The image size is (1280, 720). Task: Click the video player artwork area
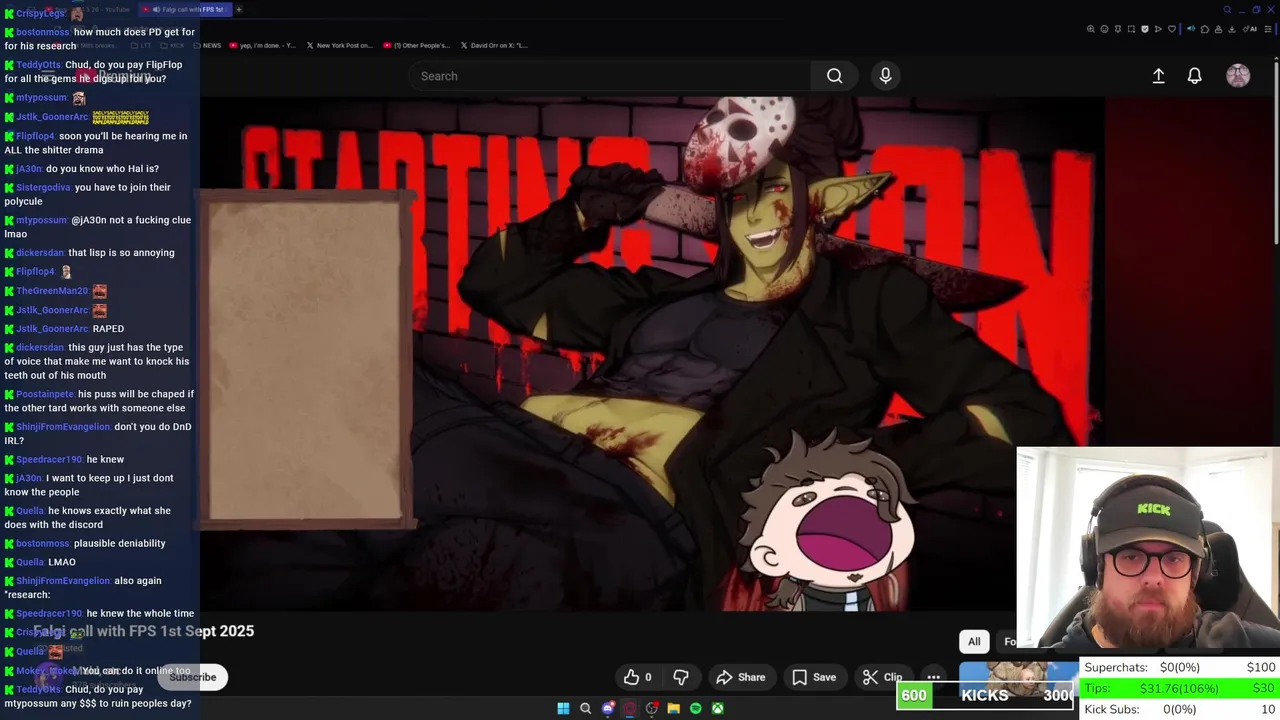[652, 353]
